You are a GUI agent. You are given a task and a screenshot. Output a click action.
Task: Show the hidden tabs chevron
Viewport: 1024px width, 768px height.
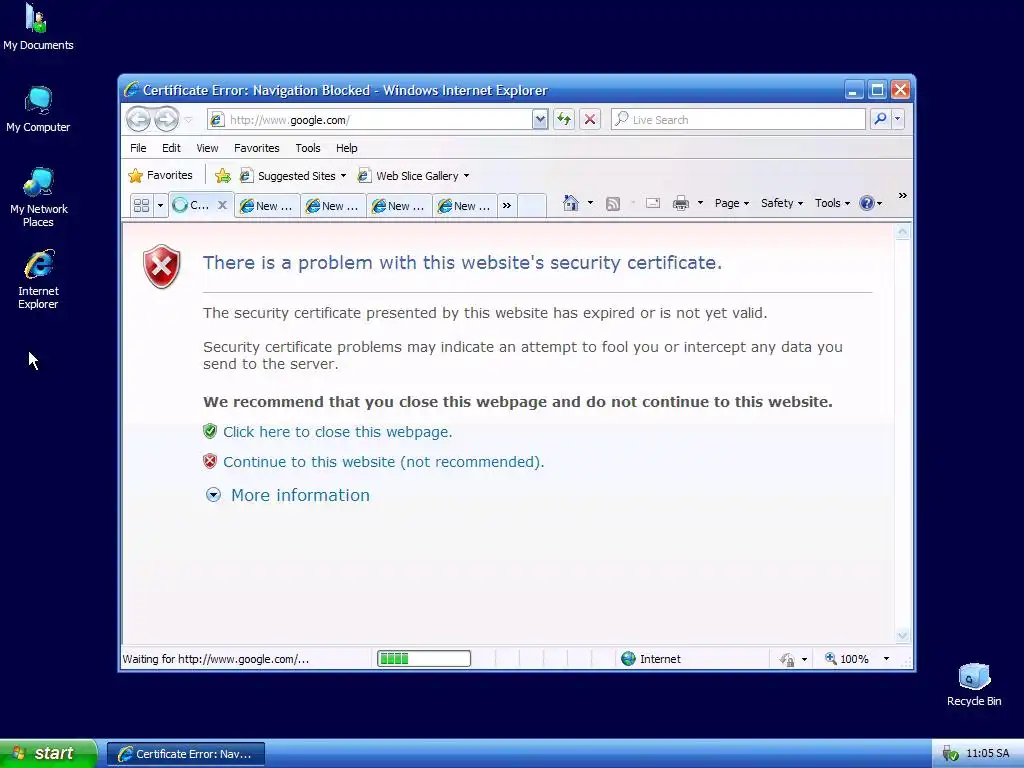[507, 206]
